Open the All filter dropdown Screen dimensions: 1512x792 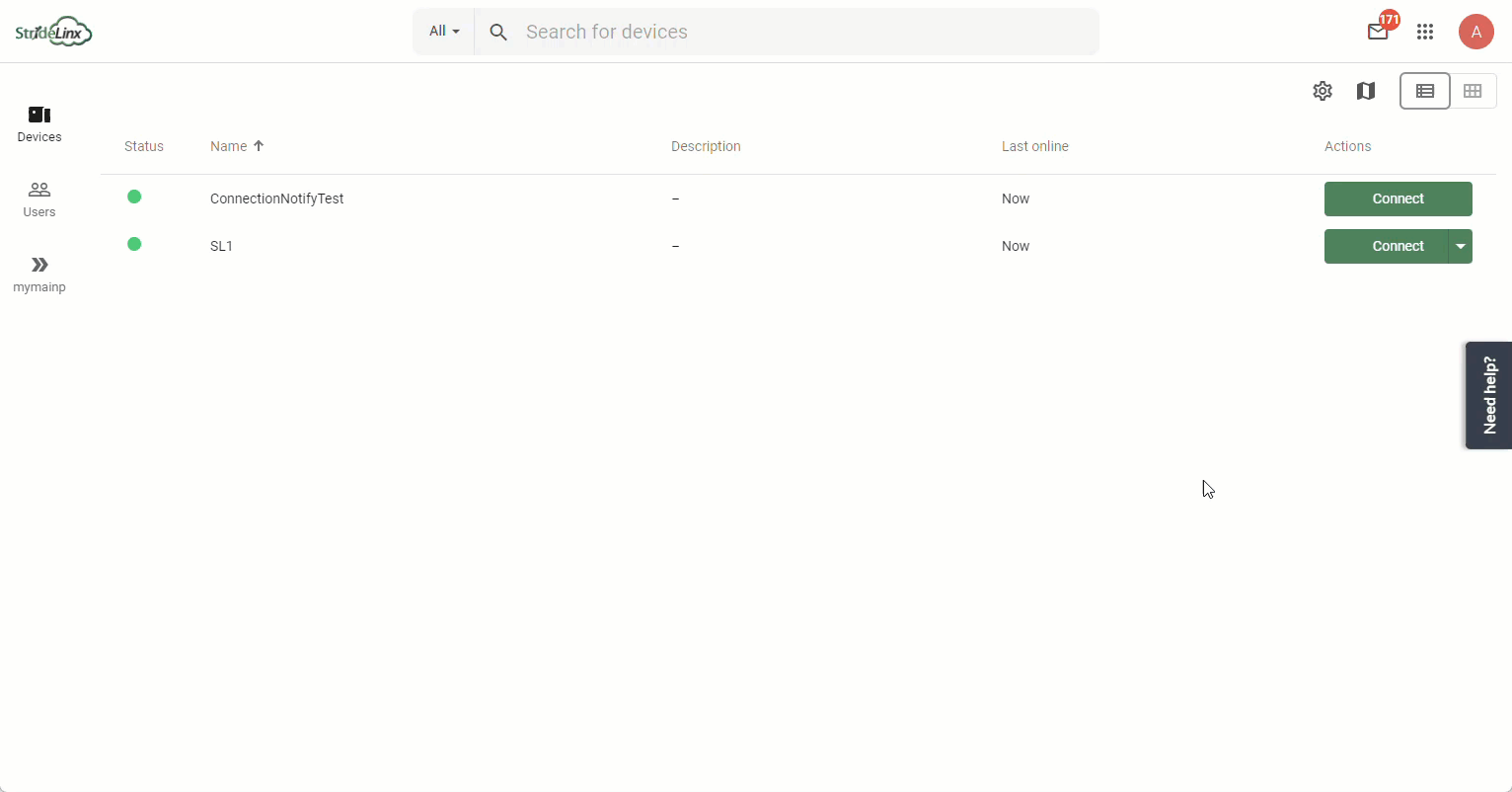point(444,32)
